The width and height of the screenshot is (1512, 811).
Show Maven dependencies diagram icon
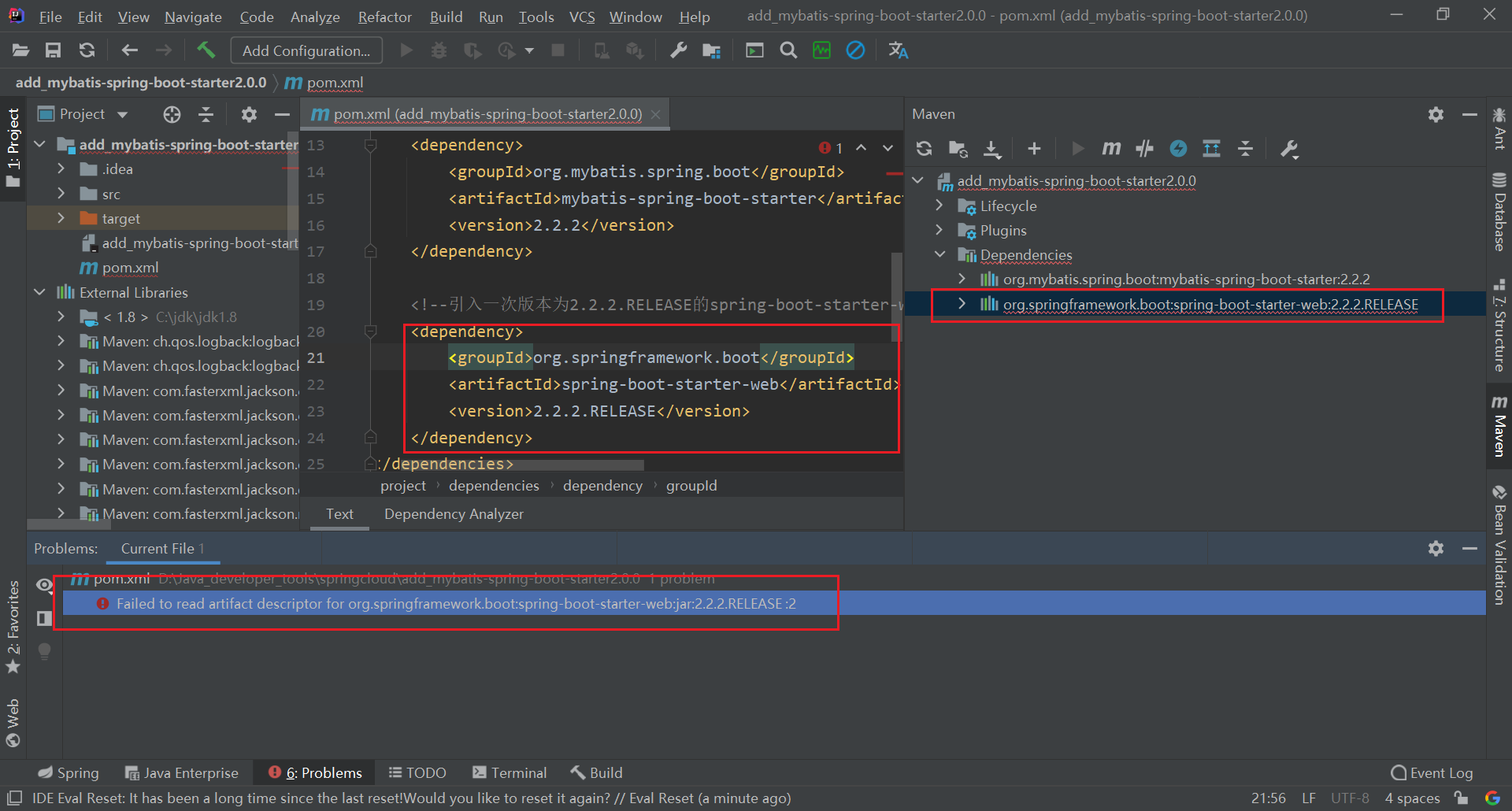coord(1212,149)
